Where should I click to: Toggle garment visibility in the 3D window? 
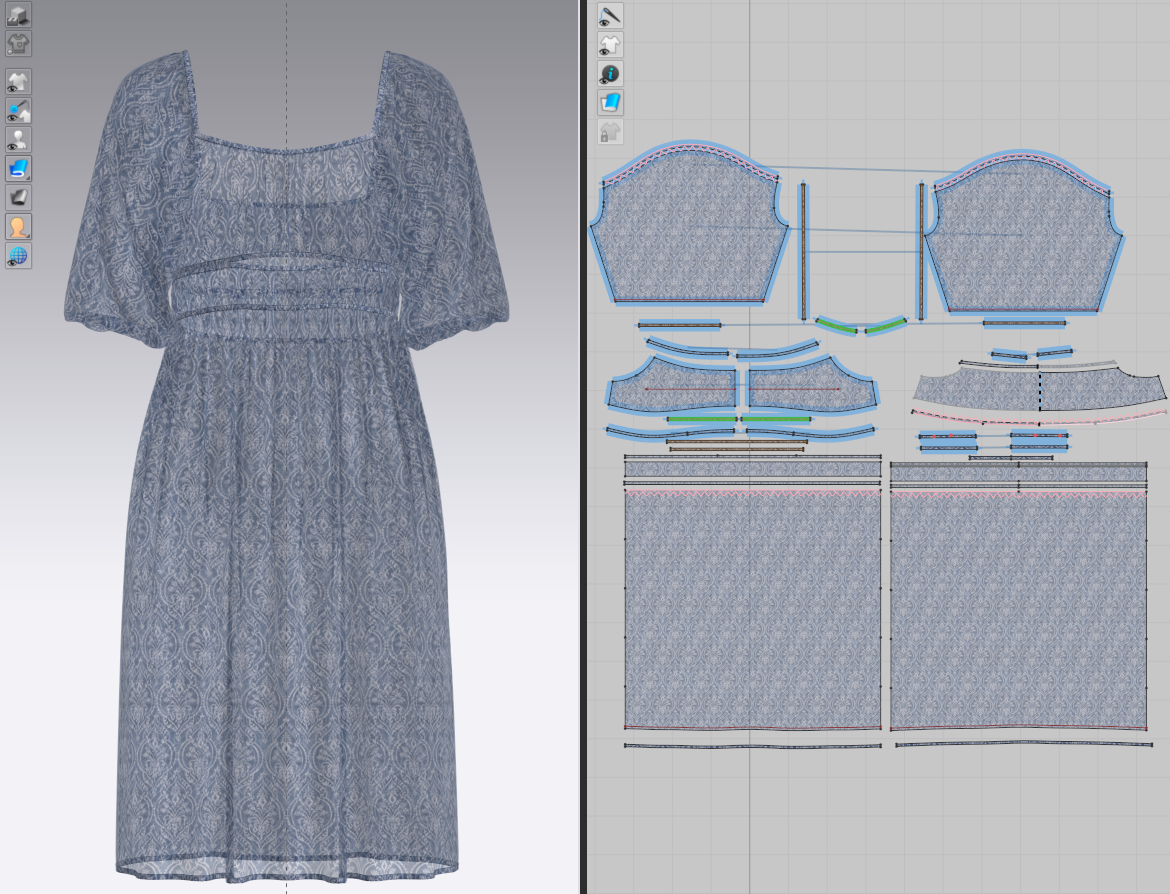(18, 81)
